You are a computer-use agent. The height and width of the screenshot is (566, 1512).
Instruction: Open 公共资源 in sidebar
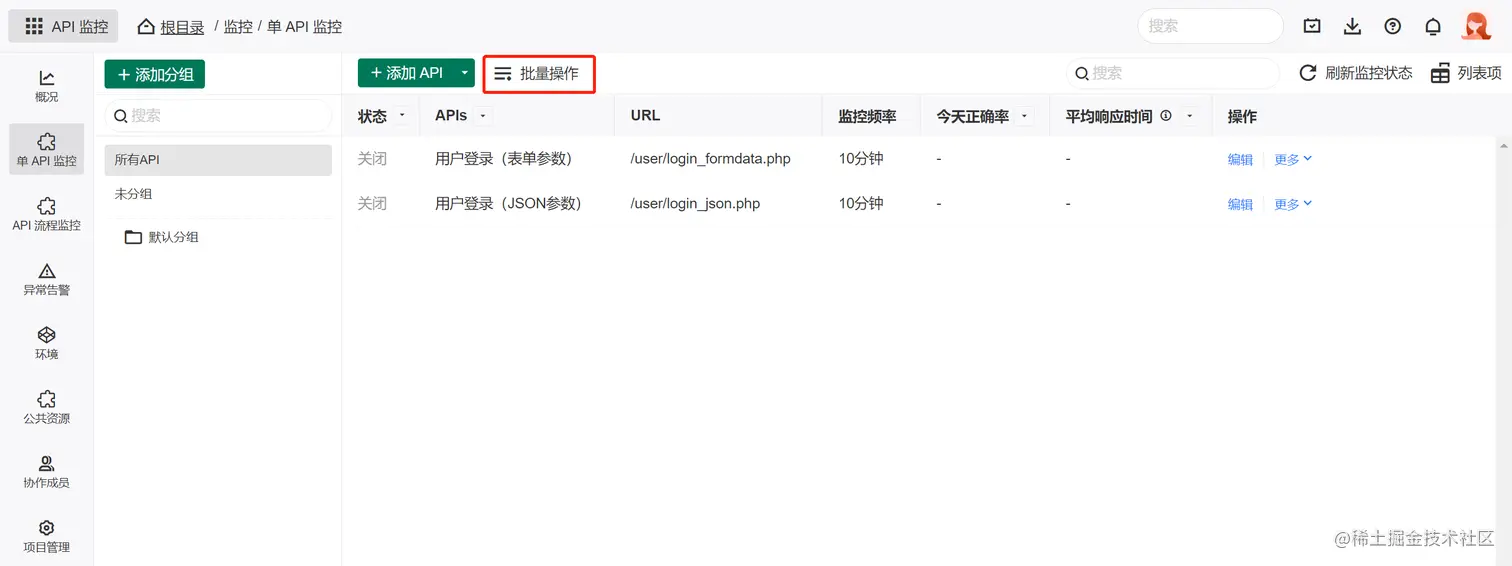point(47,407)
